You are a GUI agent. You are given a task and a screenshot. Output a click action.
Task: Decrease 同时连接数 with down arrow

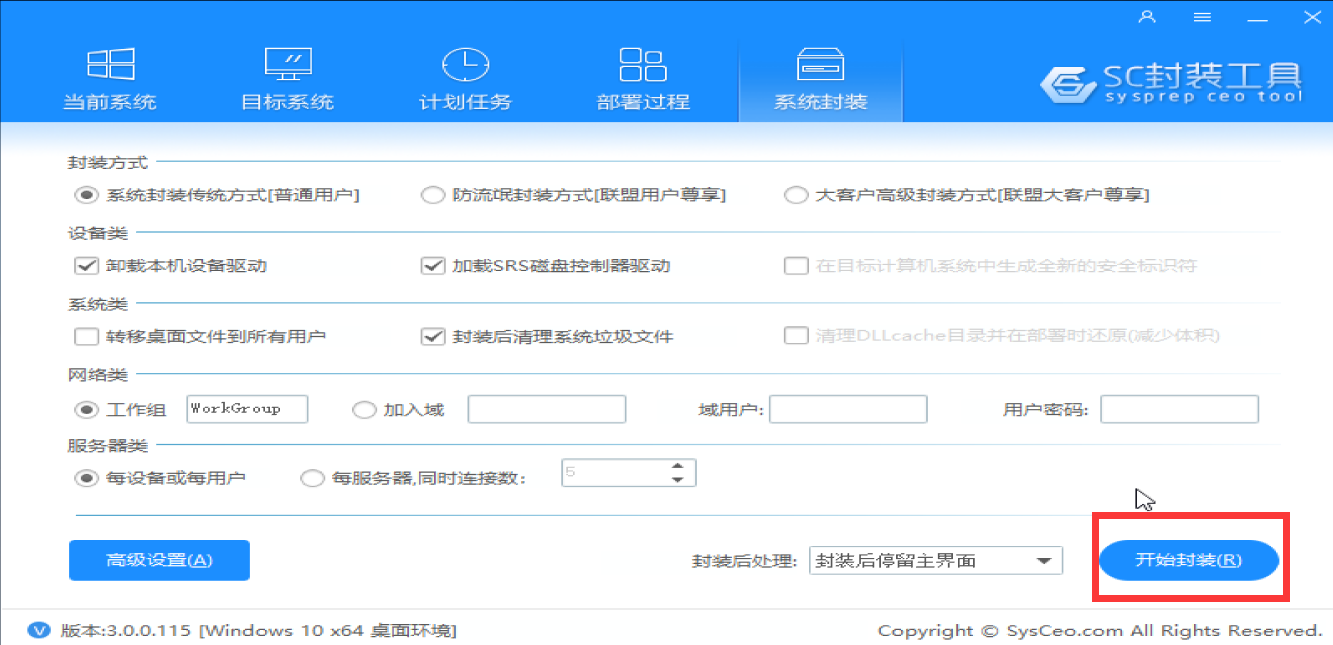coord(679,480)
